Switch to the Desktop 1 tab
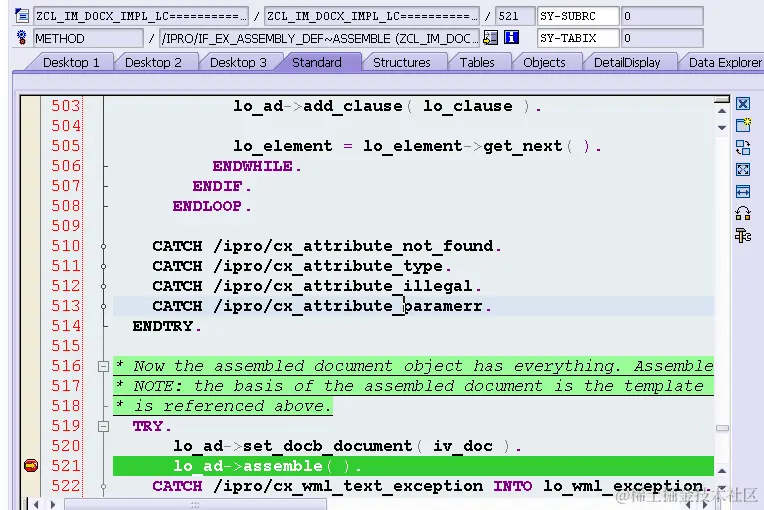Viewport: 764px width, 510px height. [71, 63]
